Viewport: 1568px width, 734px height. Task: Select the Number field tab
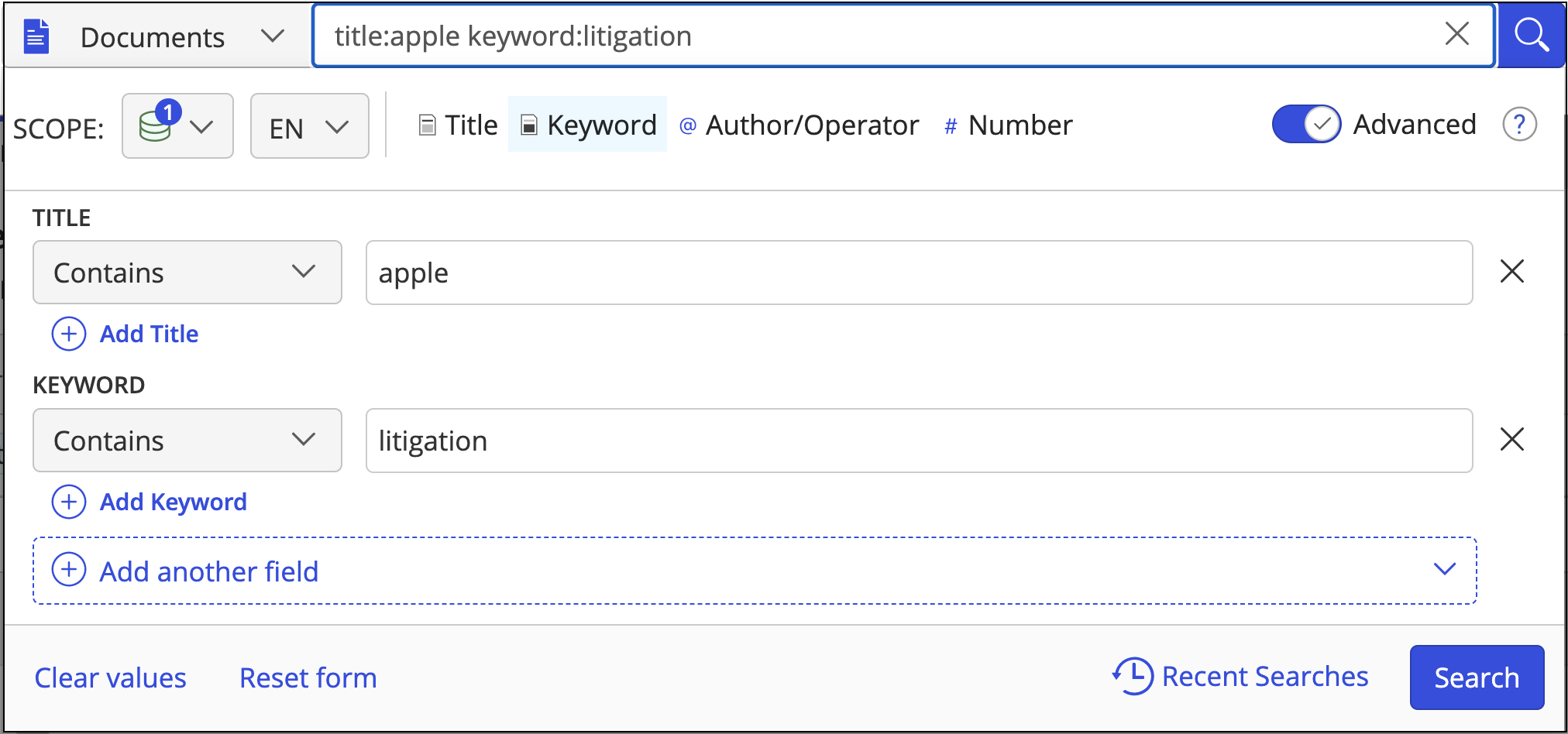point(1008,125)
